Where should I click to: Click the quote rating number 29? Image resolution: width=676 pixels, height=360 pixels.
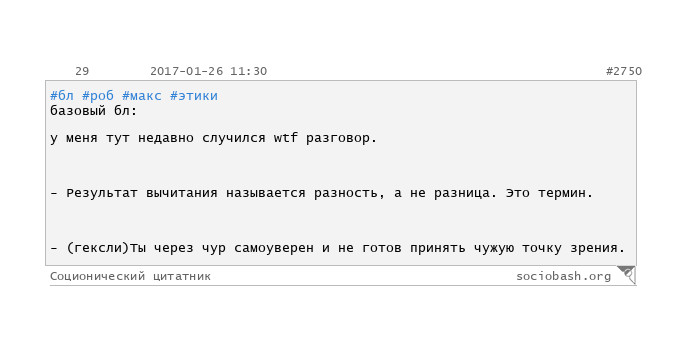point(82,71)
